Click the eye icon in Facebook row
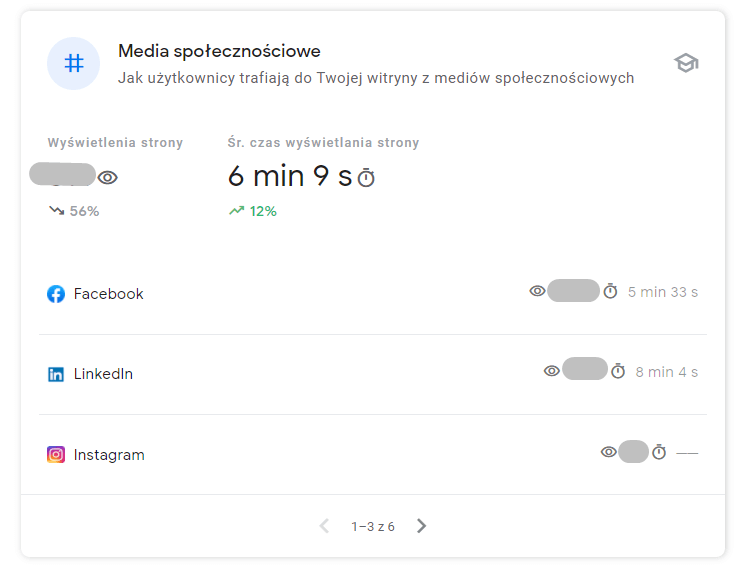 tap(537, 291)
